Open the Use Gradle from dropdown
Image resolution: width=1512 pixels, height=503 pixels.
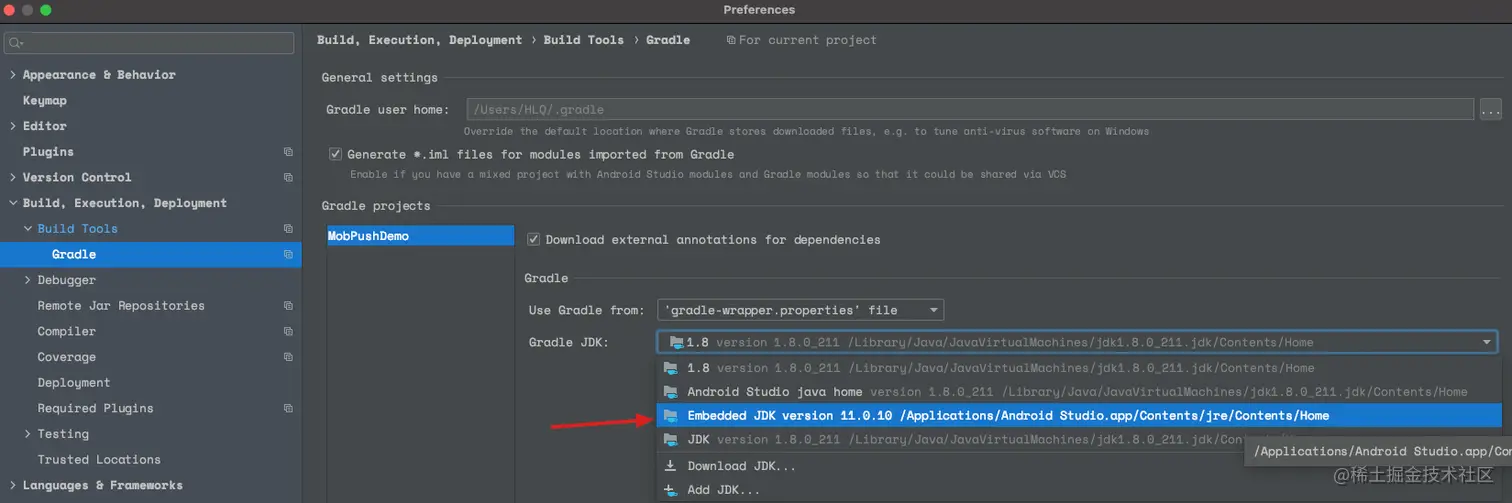(800, 311)
